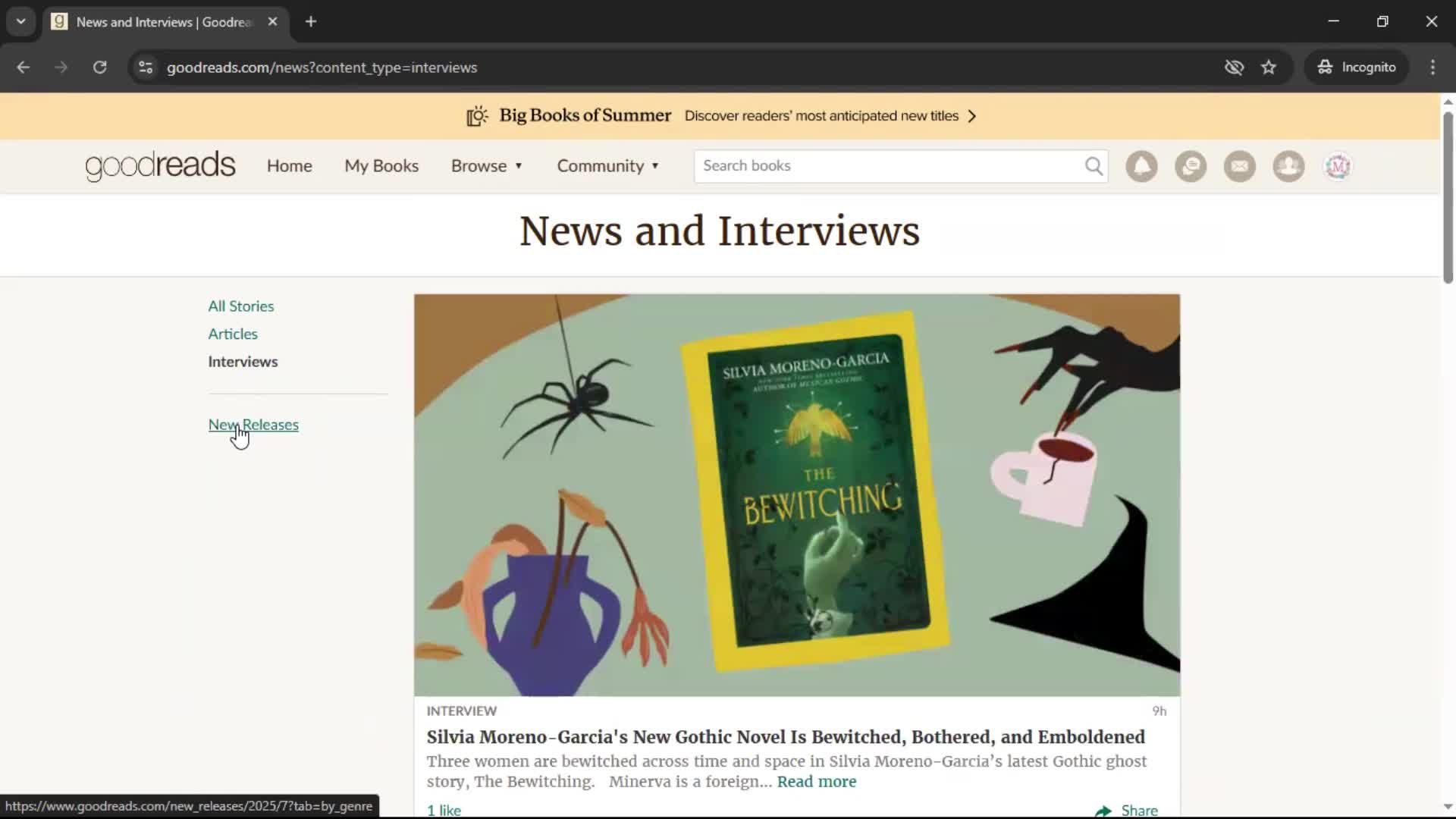Restore down the browser window
Image resolution: width=1456 pixels, height=819 pixels.
1382,22
